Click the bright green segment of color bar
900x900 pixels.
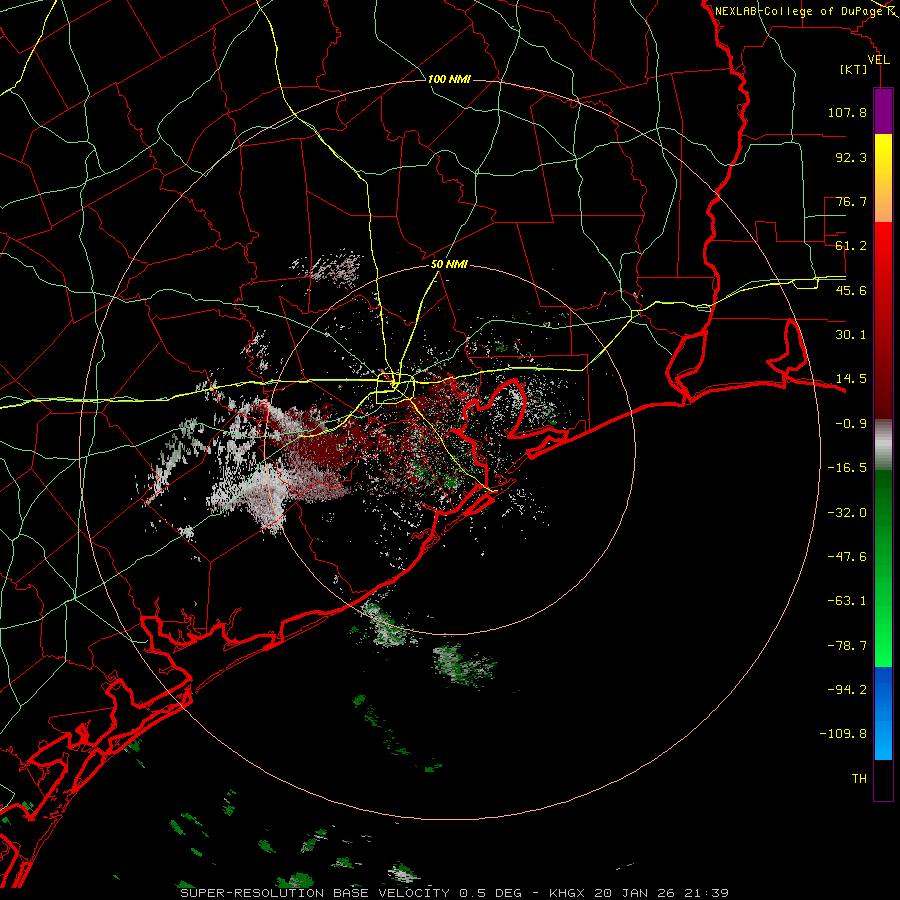click(x=883, y=568)
